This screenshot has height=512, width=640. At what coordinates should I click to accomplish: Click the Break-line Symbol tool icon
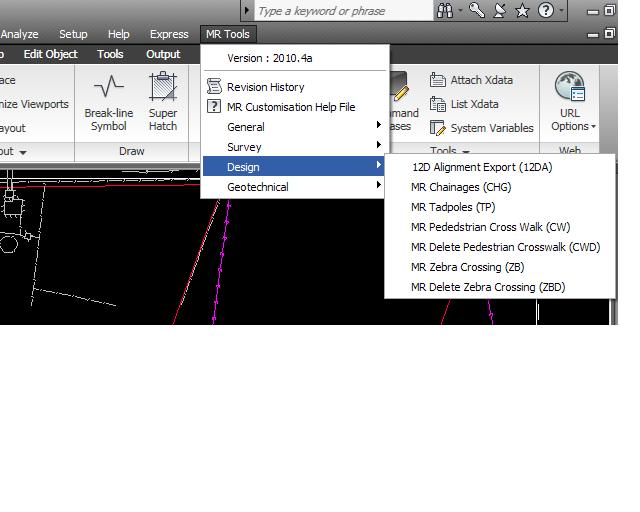[109, 86]
